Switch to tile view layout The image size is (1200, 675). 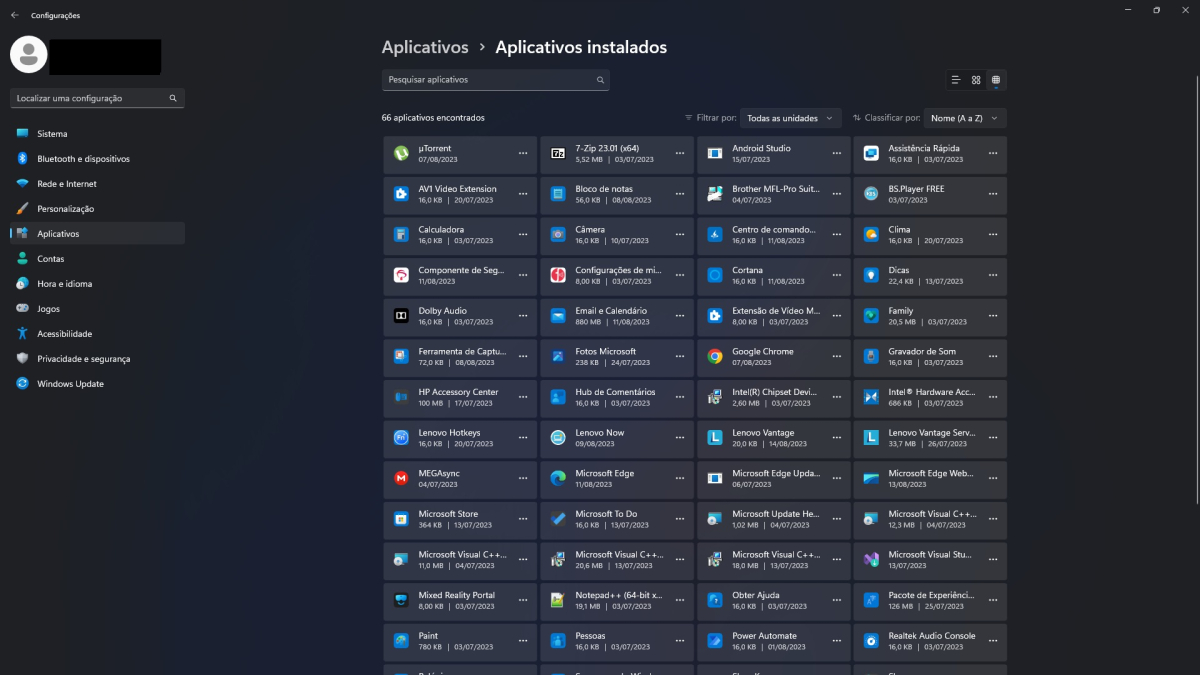coord(995,80)
